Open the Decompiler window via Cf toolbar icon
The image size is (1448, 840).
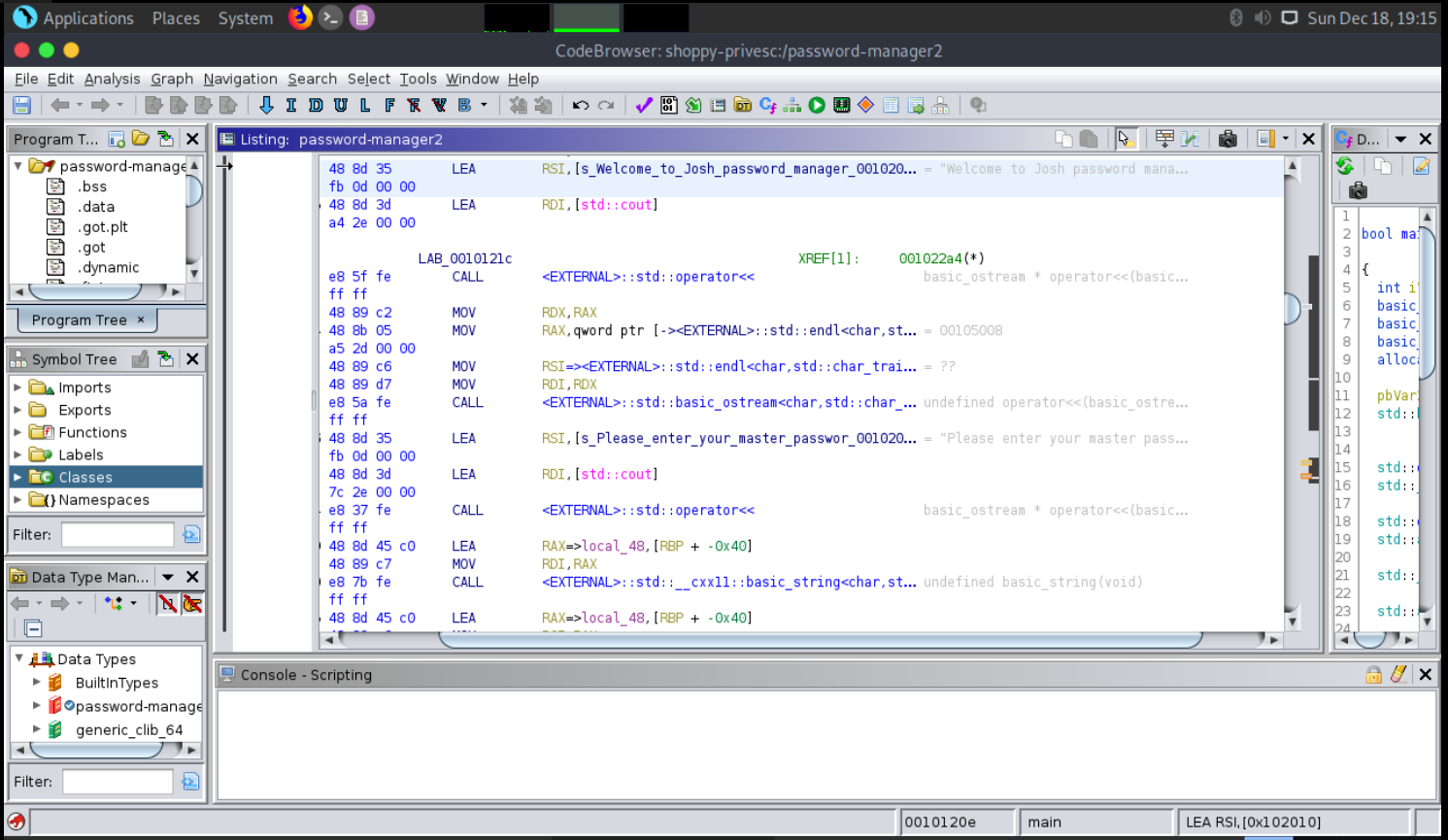[x=767, y=105]
